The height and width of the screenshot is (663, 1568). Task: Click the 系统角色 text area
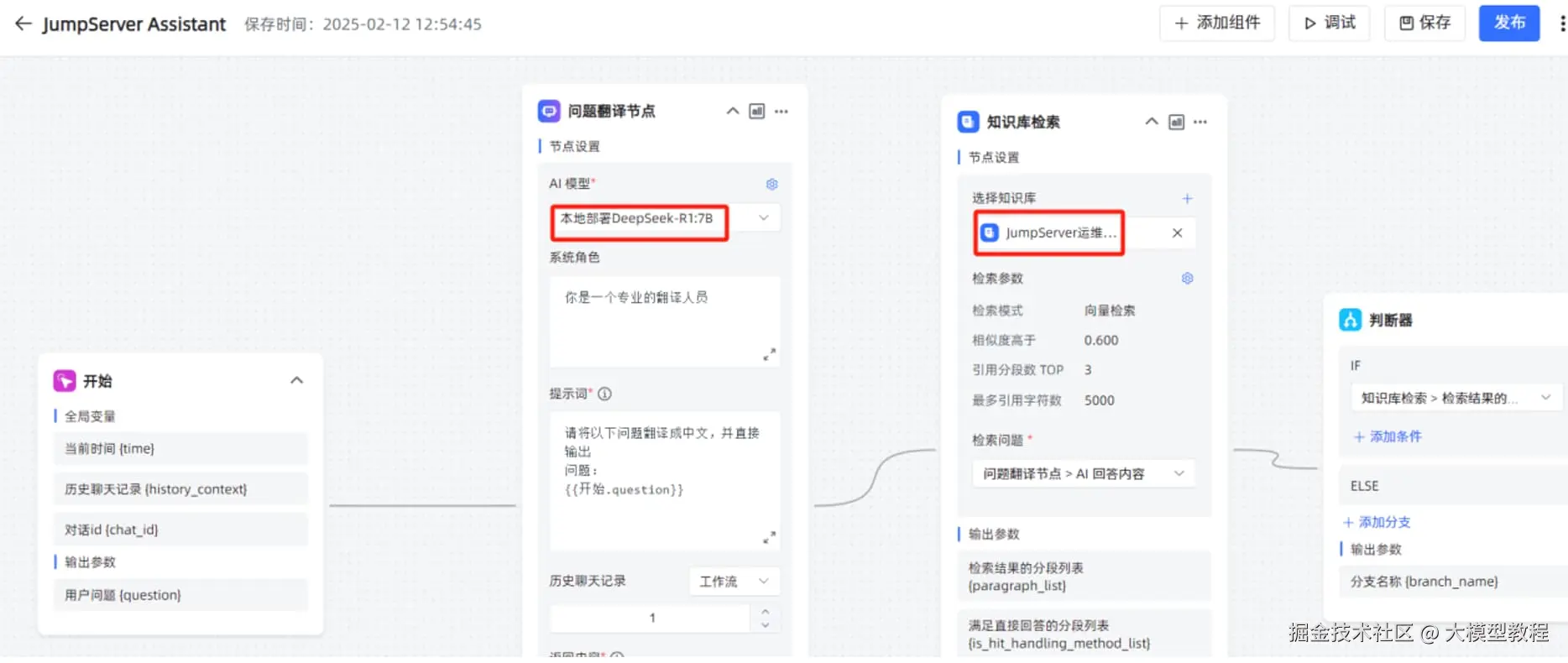click(x=665, y=321)
